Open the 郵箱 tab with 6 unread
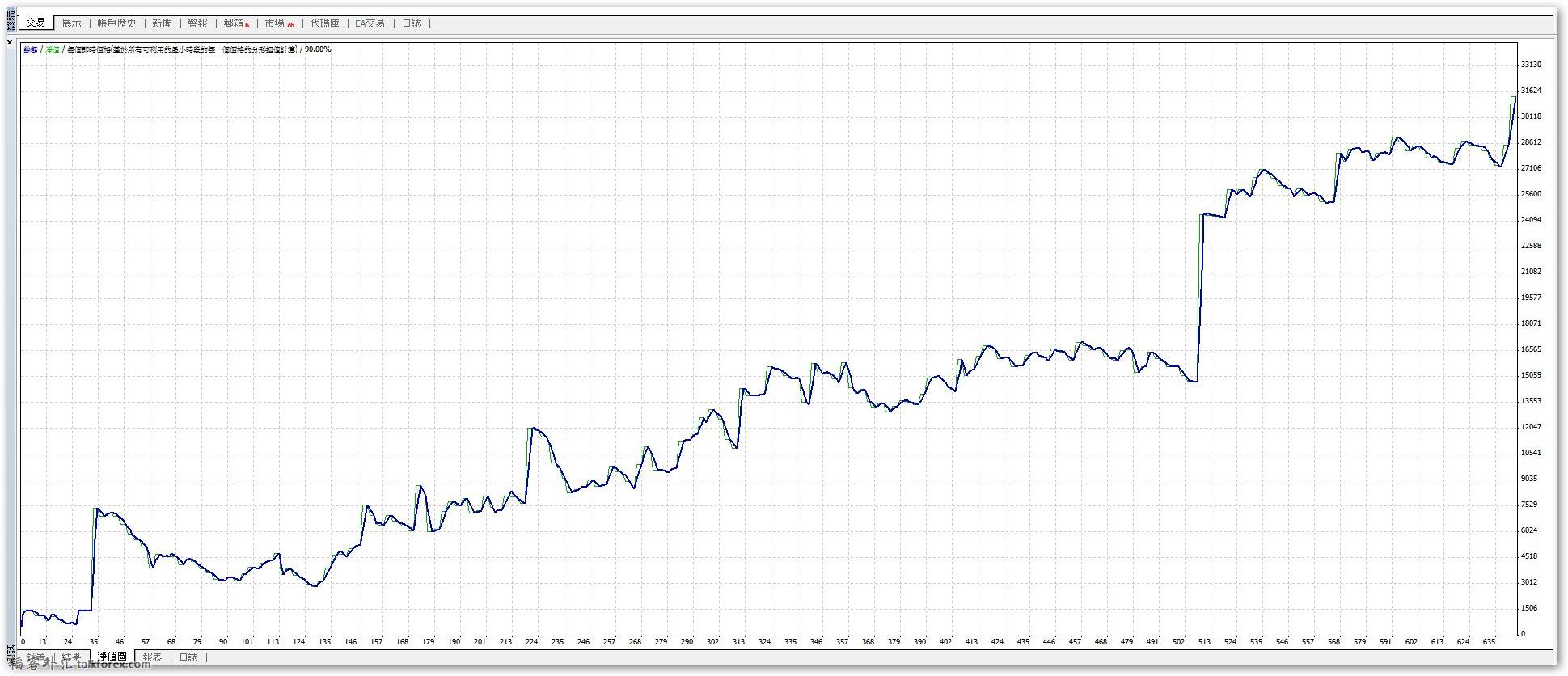The image size is (1568, 676). tap(236, 23)
